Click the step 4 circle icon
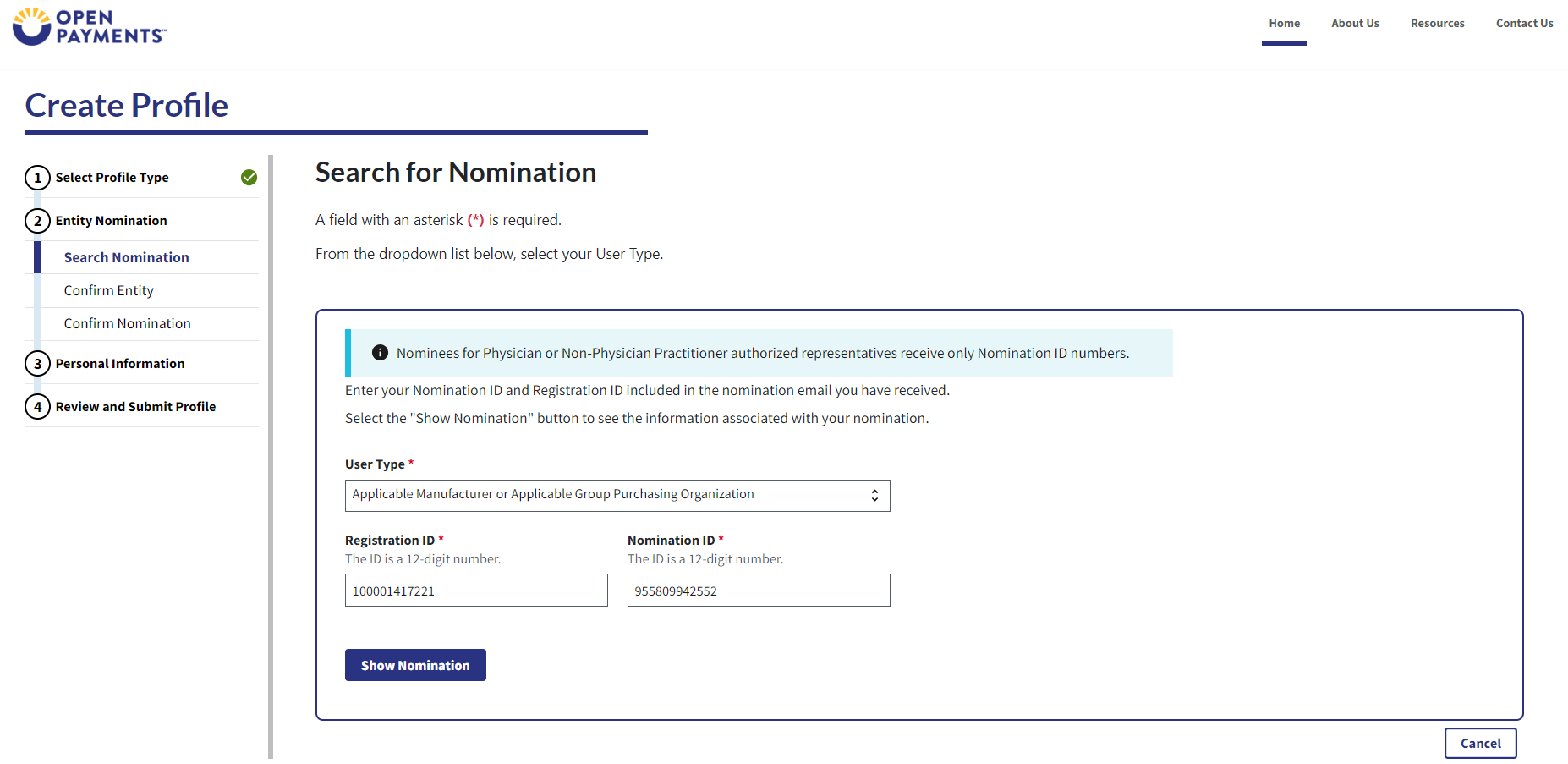1568x764 pixels. 37,407
